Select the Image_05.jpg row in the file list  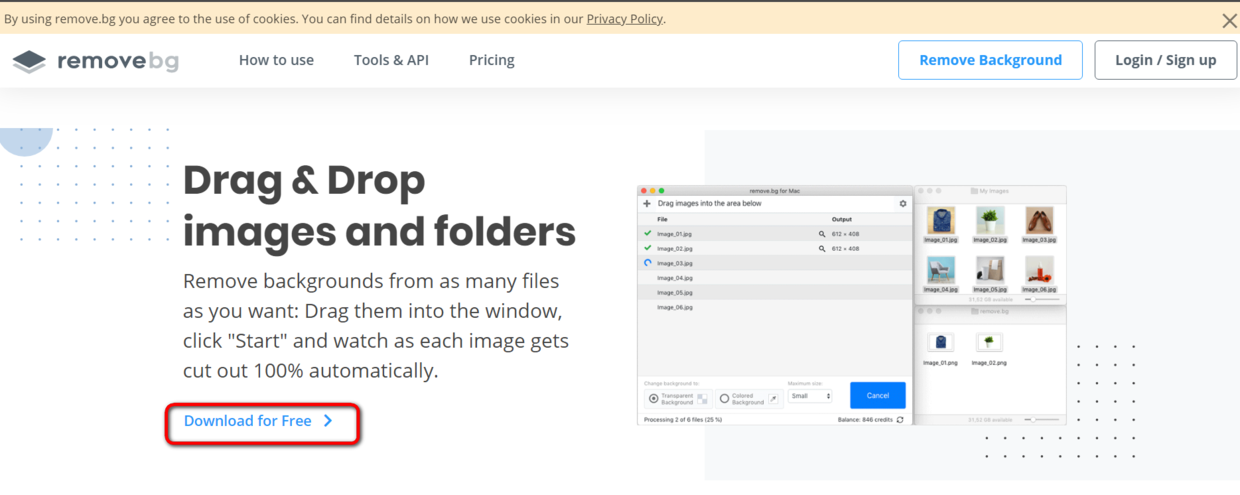775,292
